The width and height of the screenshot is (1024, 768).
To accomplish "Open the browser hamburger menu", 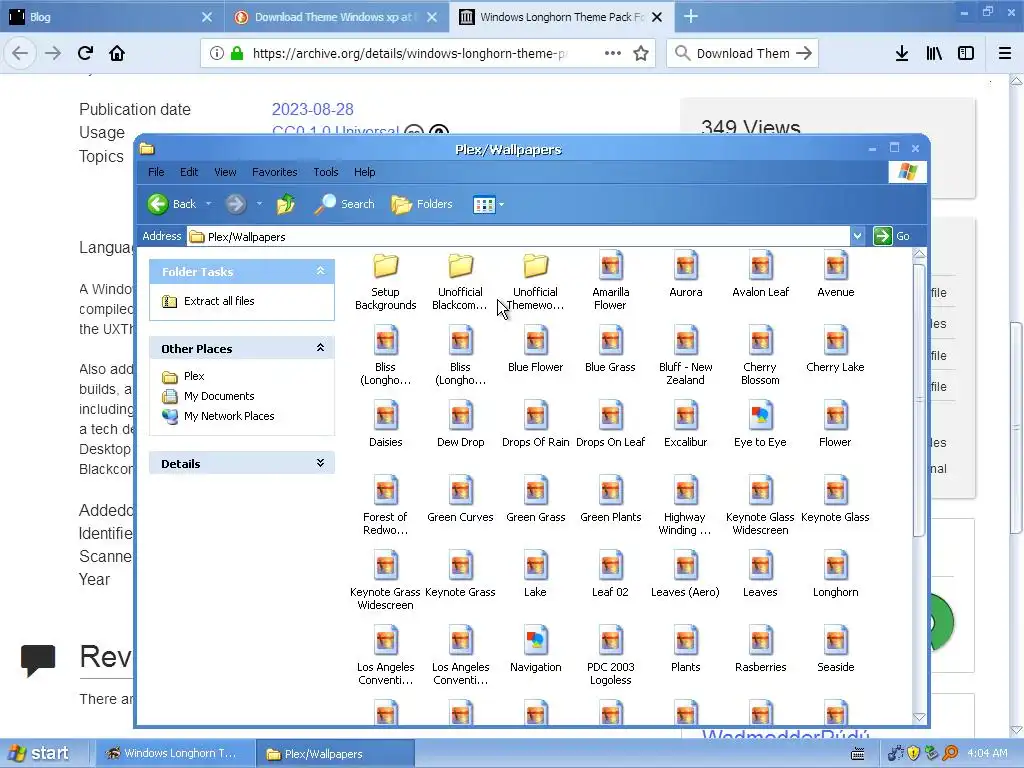I will pyautogui.click(x=1004, y=54).
